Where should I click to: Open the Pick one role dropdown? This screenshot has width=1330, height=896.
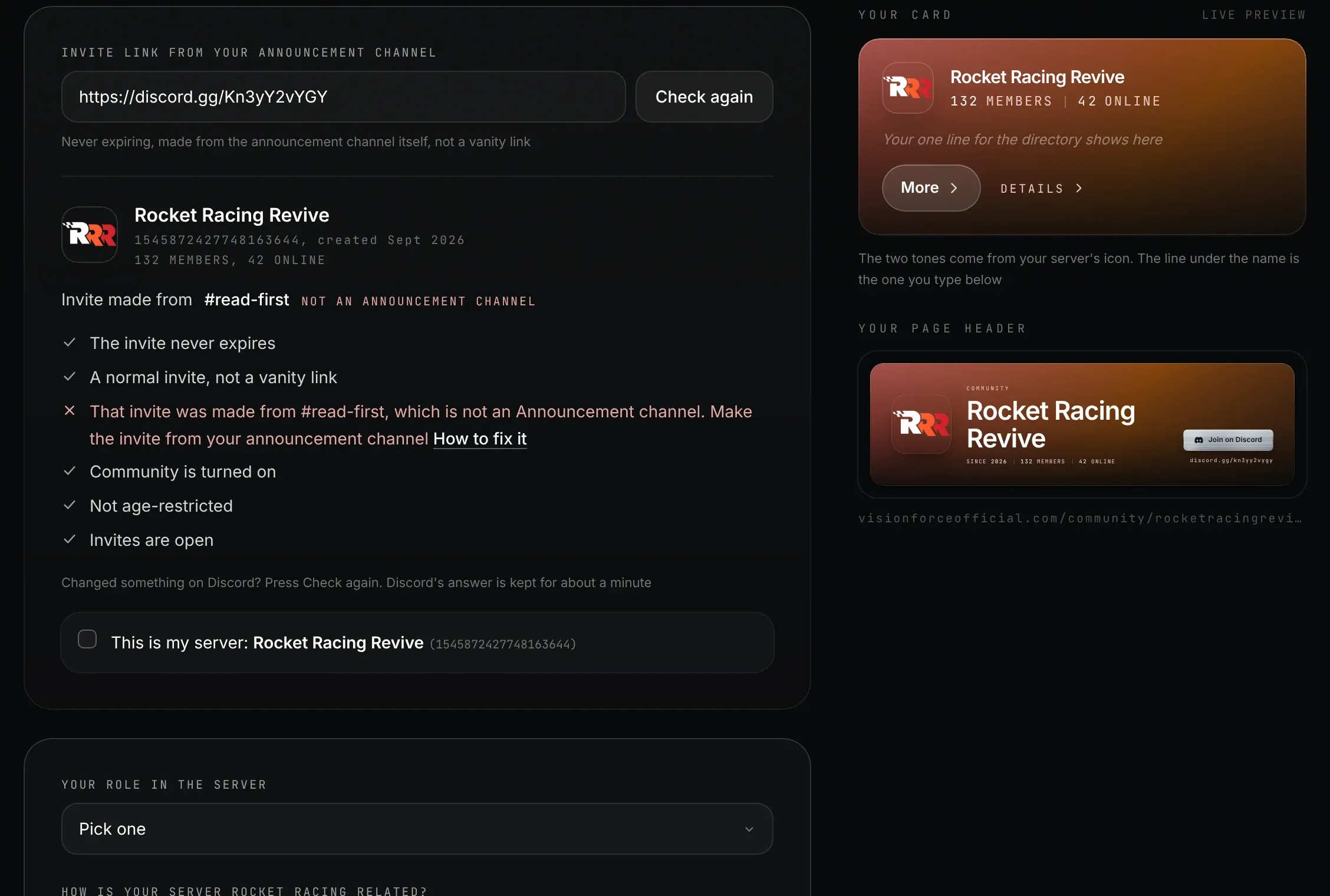coord(417,829)
